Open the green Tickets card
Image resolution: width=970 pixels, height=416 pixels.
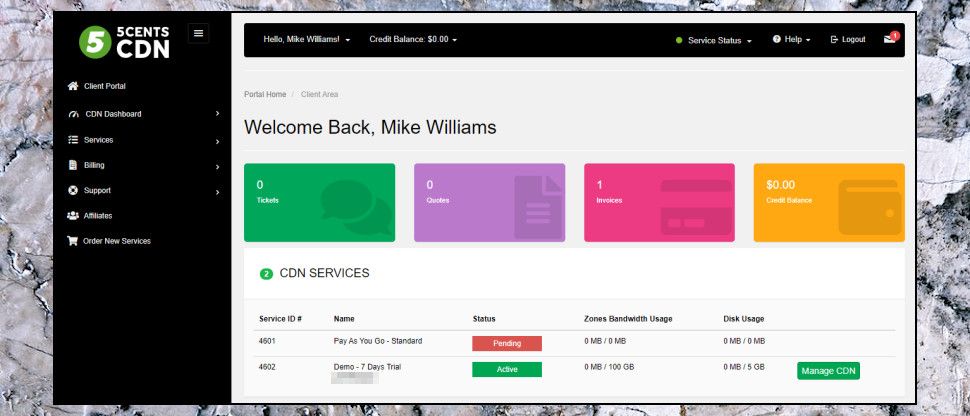click(319, 202)
